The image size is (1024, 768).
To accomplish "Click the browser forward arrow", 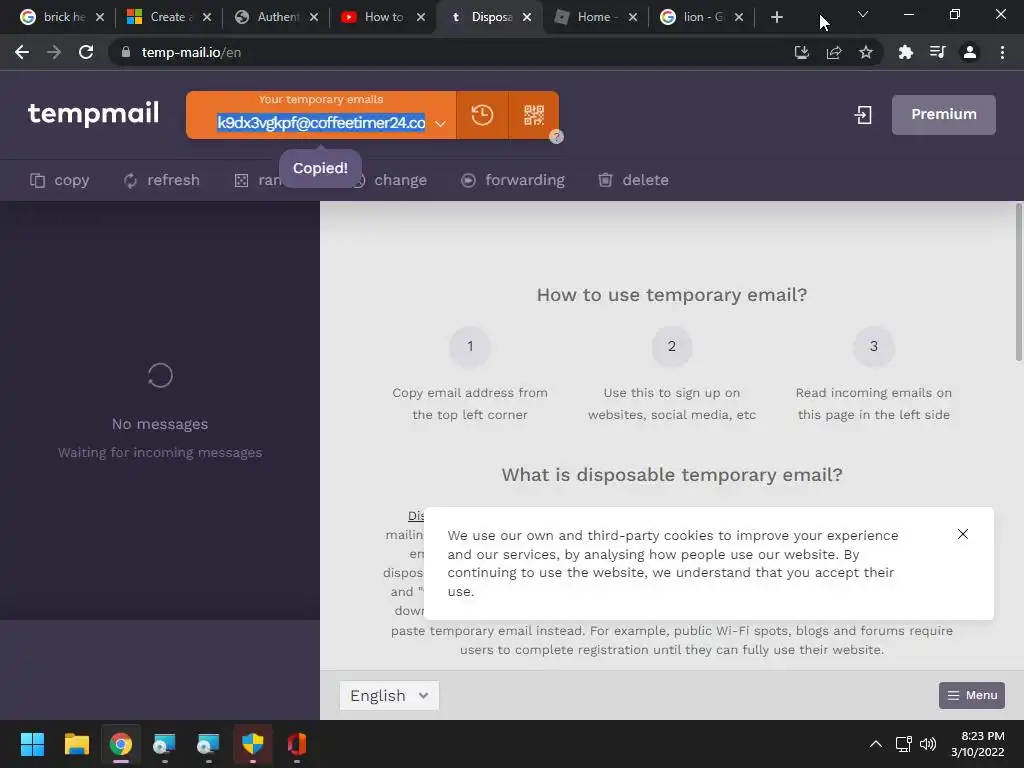I will [54, 52].
